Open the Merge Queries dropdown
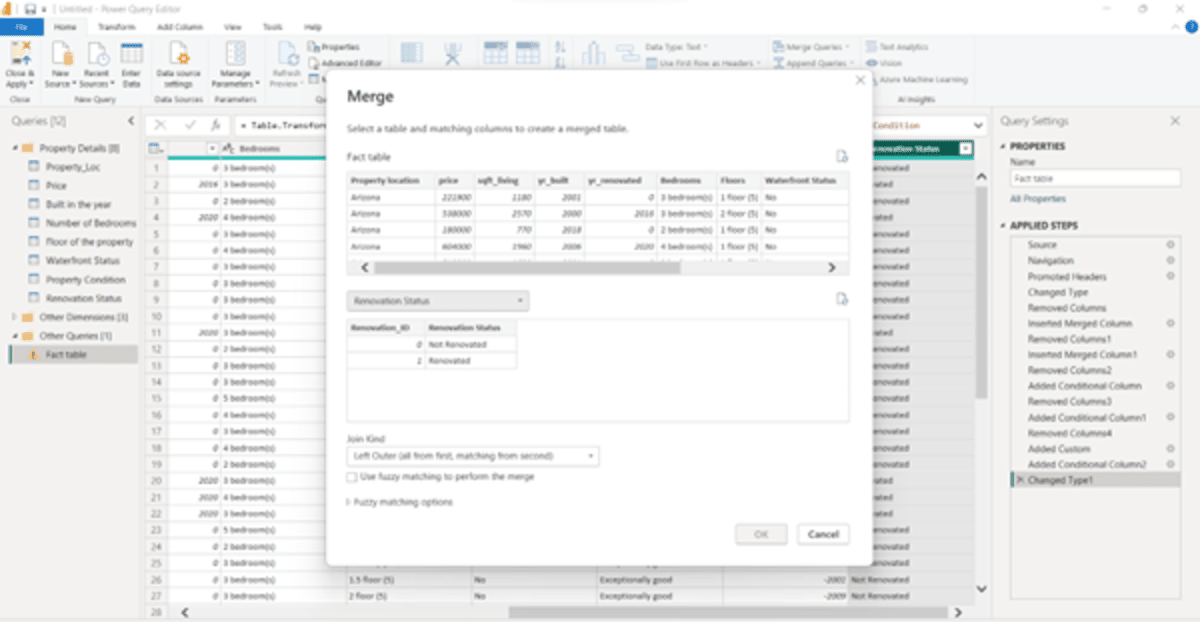 click(x=811, y=47)
